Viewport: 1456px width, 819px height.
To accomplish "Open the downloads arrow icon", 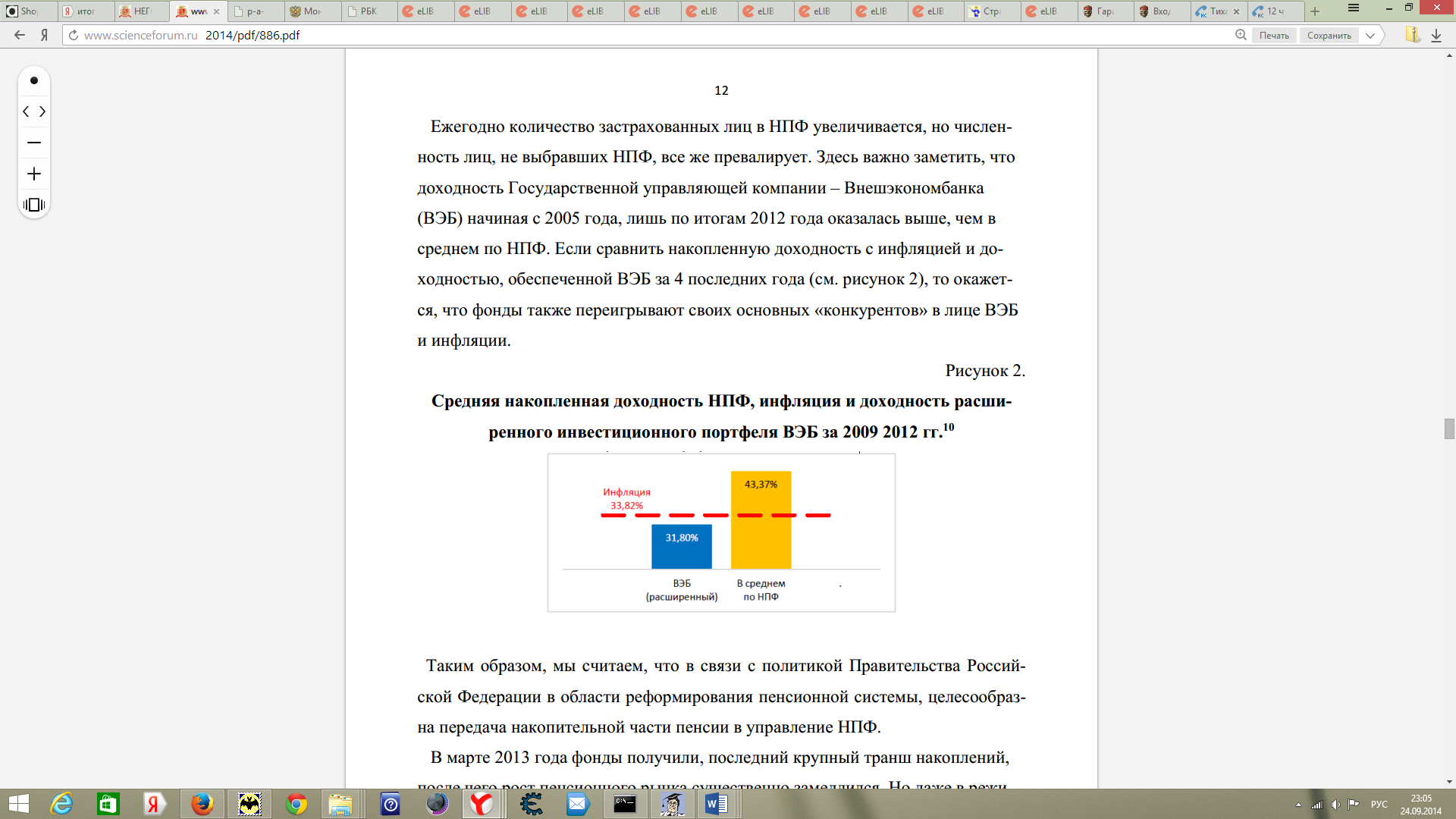I will pyautogui.click(x=1436, y=35).
